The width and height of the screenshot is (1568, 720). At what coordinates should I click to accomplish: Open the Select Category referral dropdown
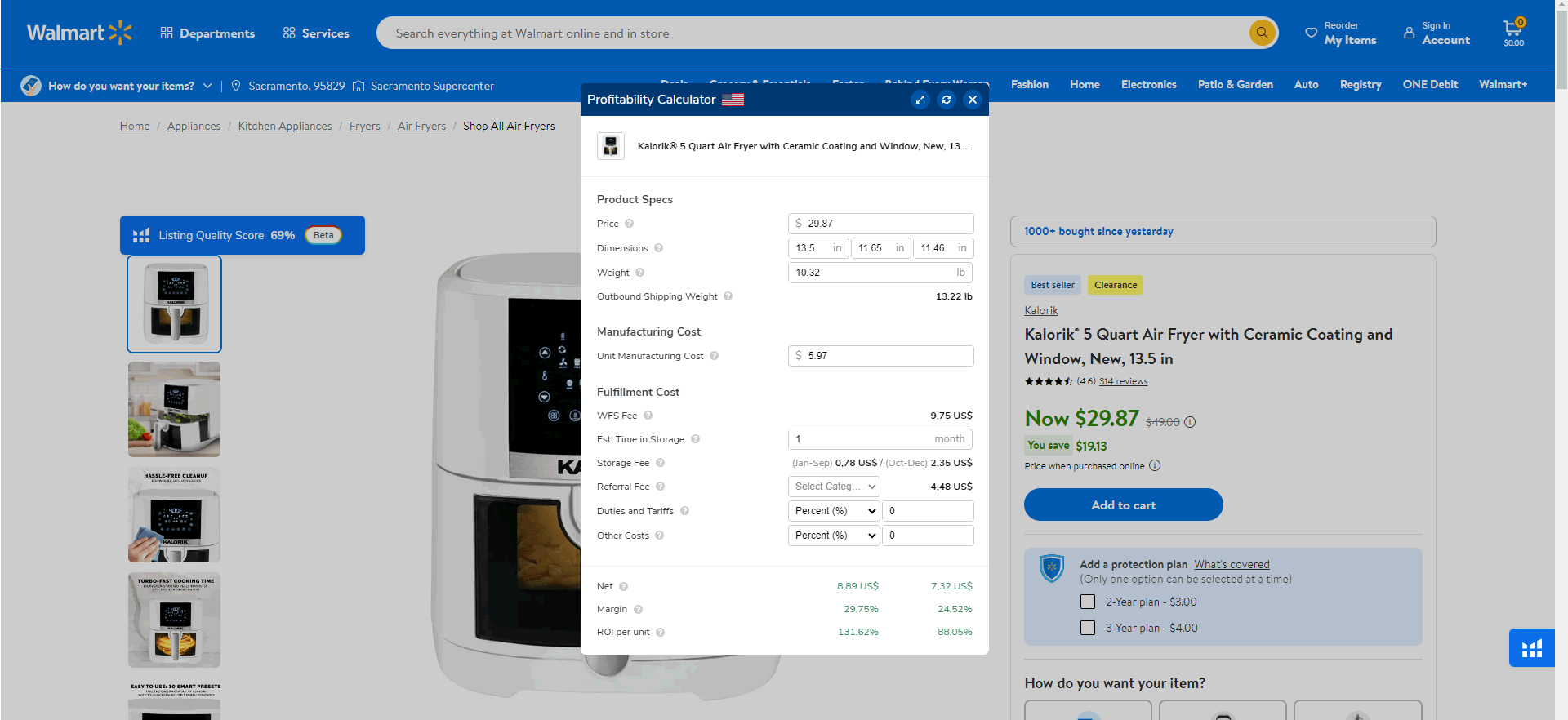tap(834, 487)
